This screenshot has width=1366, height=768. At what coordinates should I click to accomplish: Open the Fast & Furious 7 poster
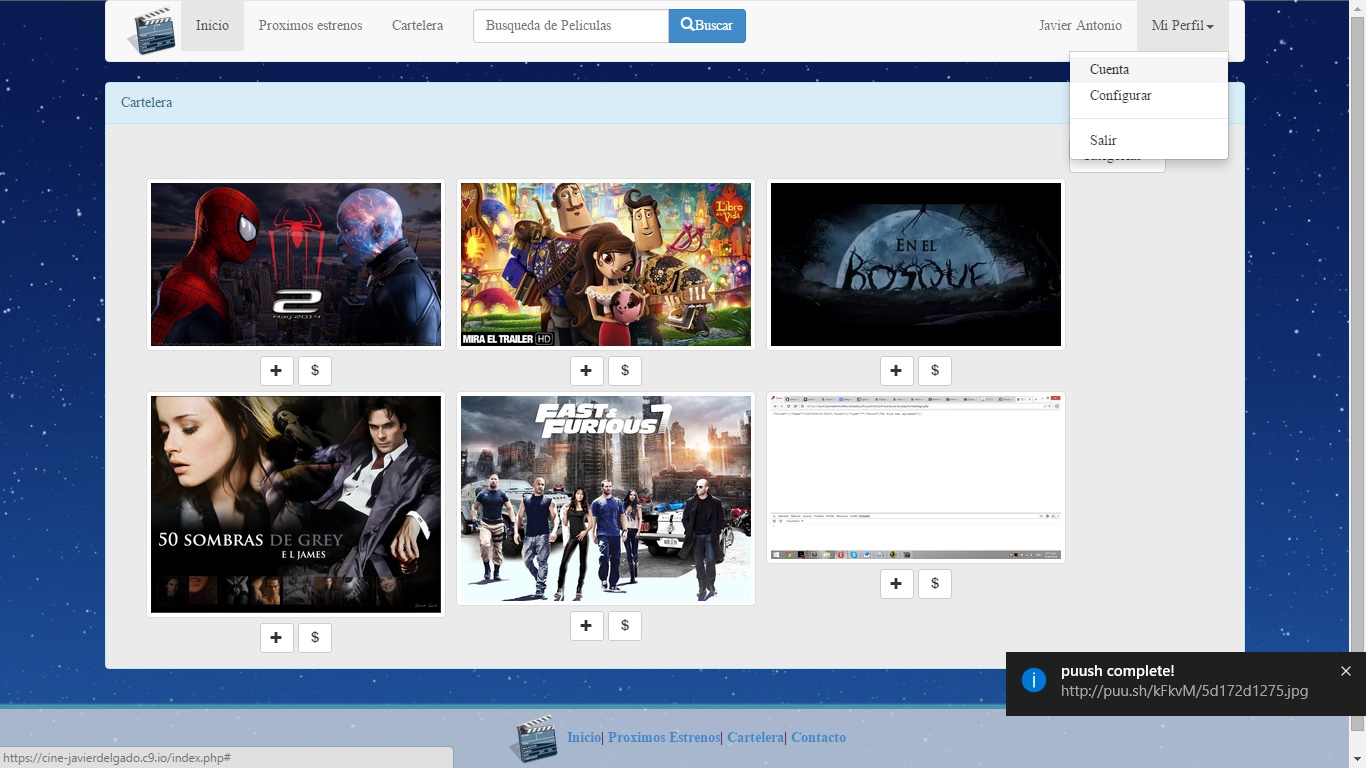(606, 499)
